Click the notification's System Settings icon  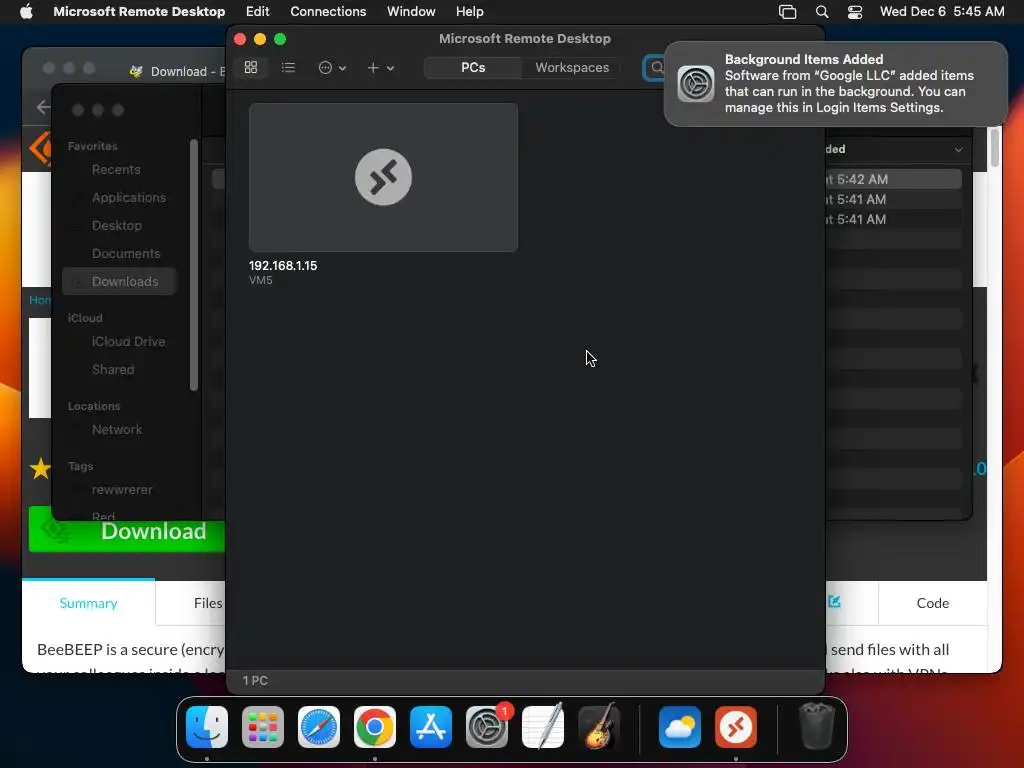(x=696, y=84)
